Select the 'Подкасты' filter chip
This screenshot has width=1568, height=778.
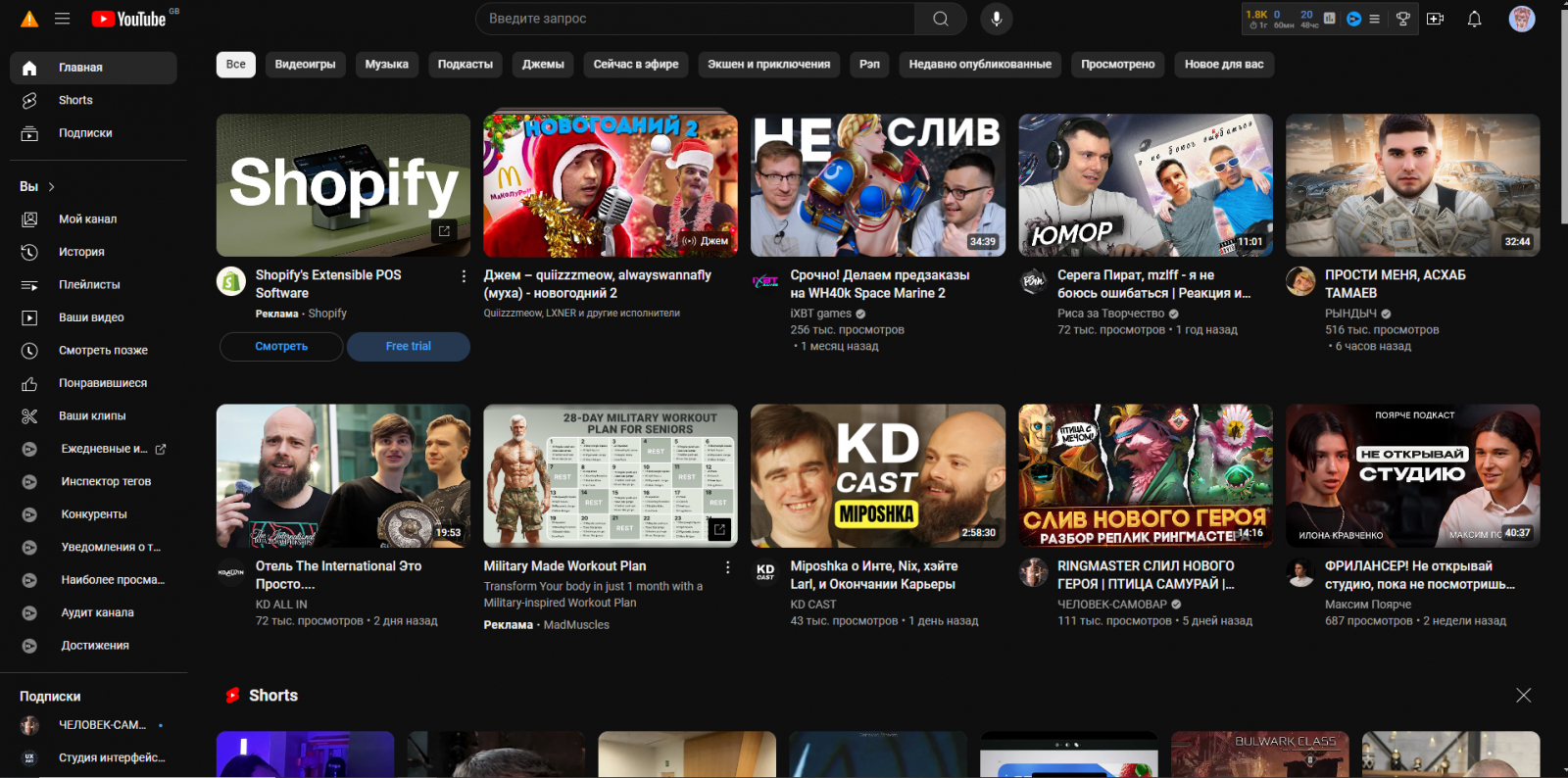click(x=465, y=65)
